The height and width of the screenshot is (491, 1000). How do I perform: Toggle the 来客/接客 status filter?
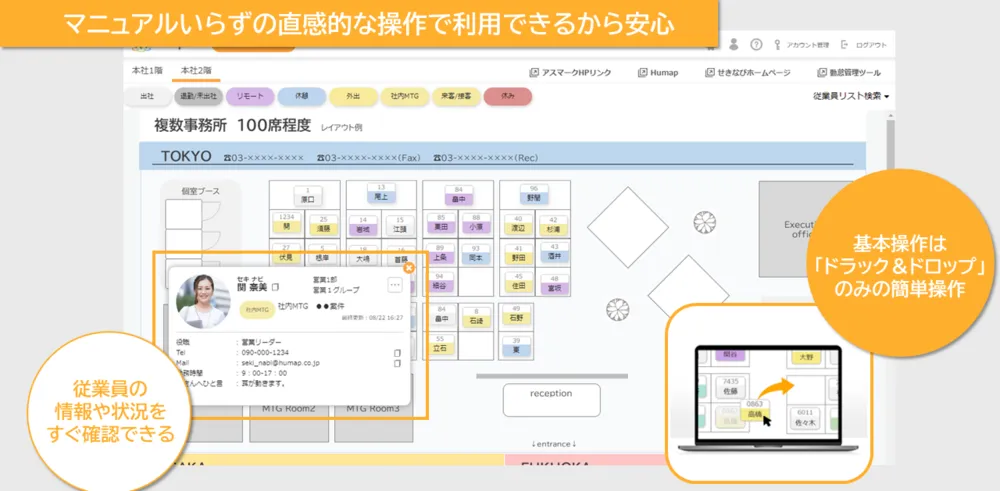click(456, 96)
